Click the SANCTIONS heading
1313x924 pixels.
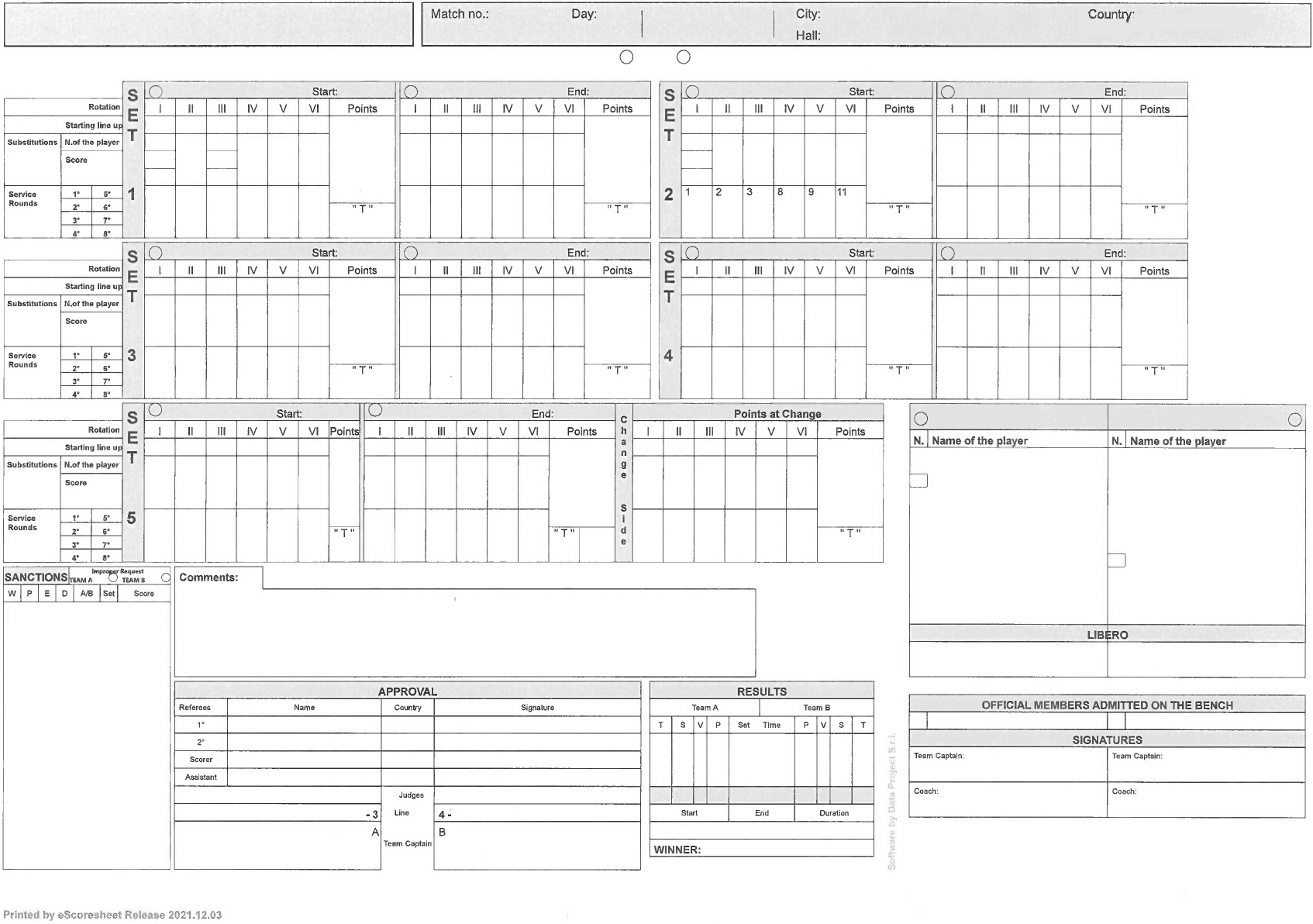pos(36,577)
